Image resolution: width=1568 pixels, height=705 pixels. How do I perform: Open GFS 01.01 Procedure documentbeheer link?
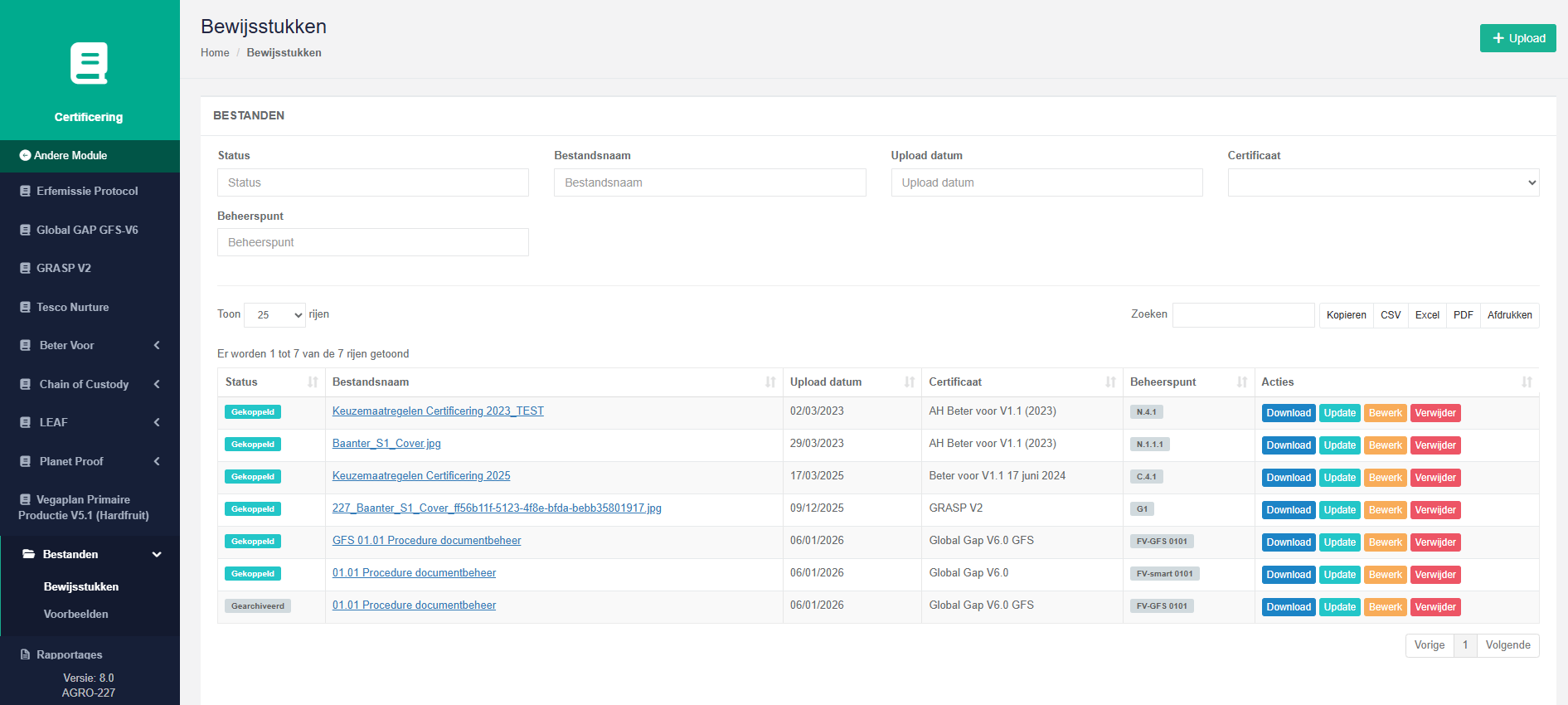tap(427, 540)
